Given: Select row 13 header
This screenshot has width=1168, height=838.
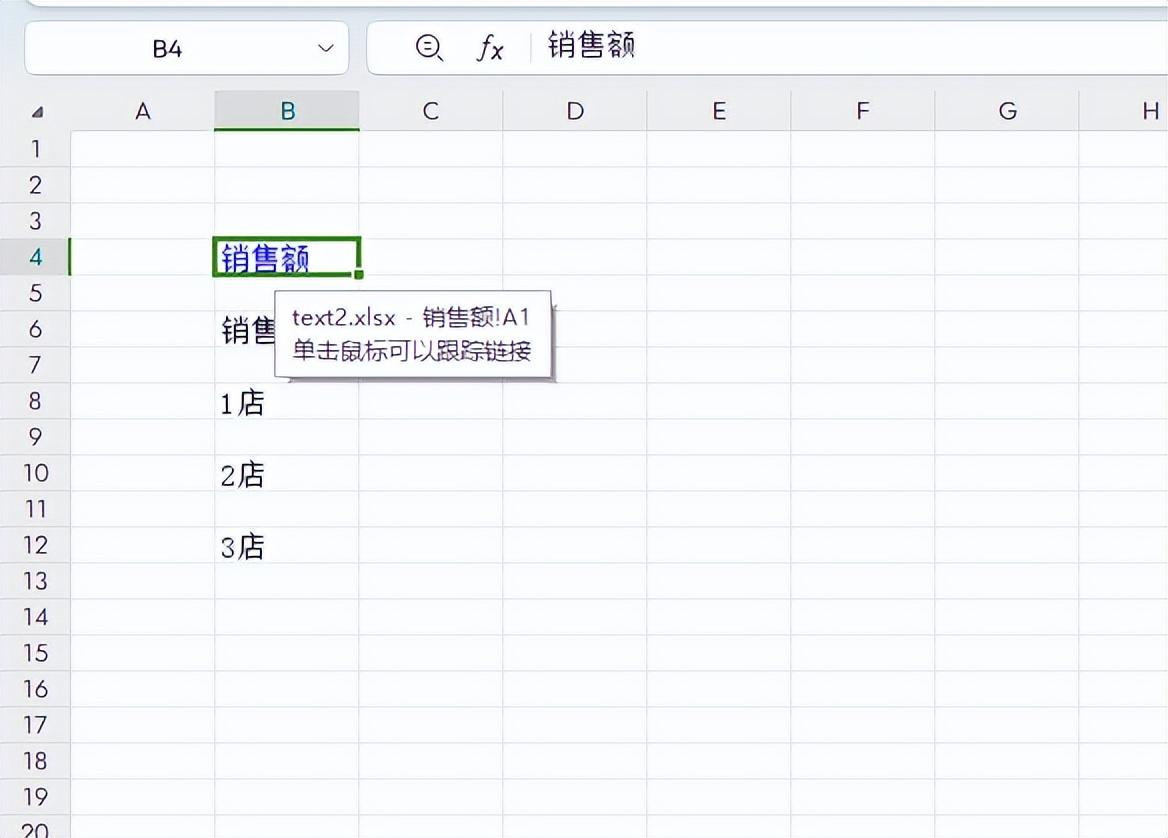Looking at the screenshot, I should 35,581.
